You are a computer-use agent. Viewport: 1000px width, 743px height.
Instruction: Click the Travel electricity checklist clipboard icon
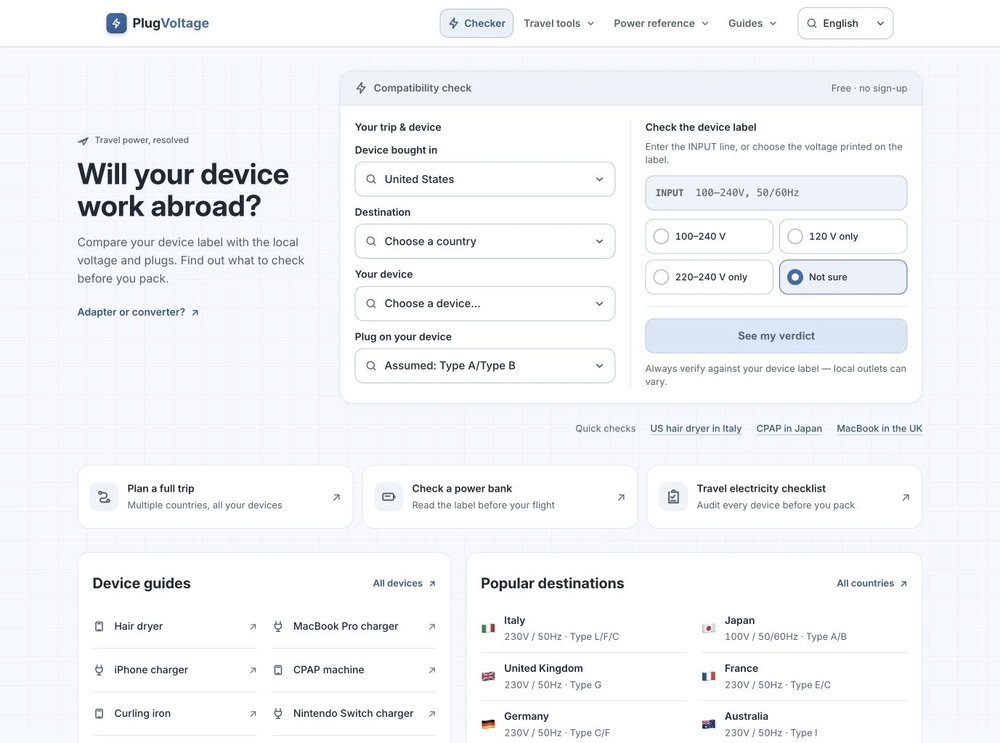pos(673,497)
